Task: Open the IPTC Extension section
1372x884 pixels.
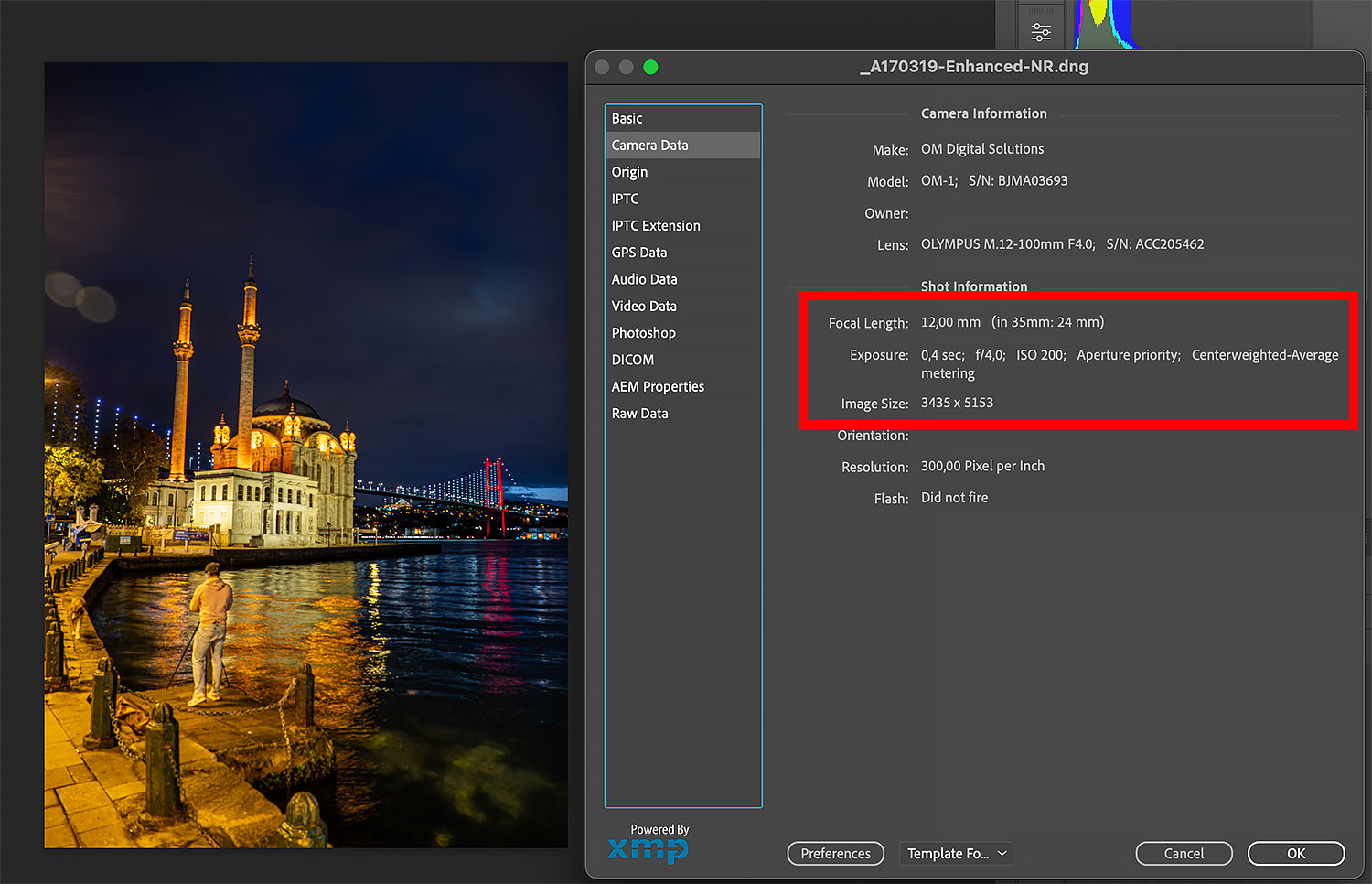Action: click(656, 225)
